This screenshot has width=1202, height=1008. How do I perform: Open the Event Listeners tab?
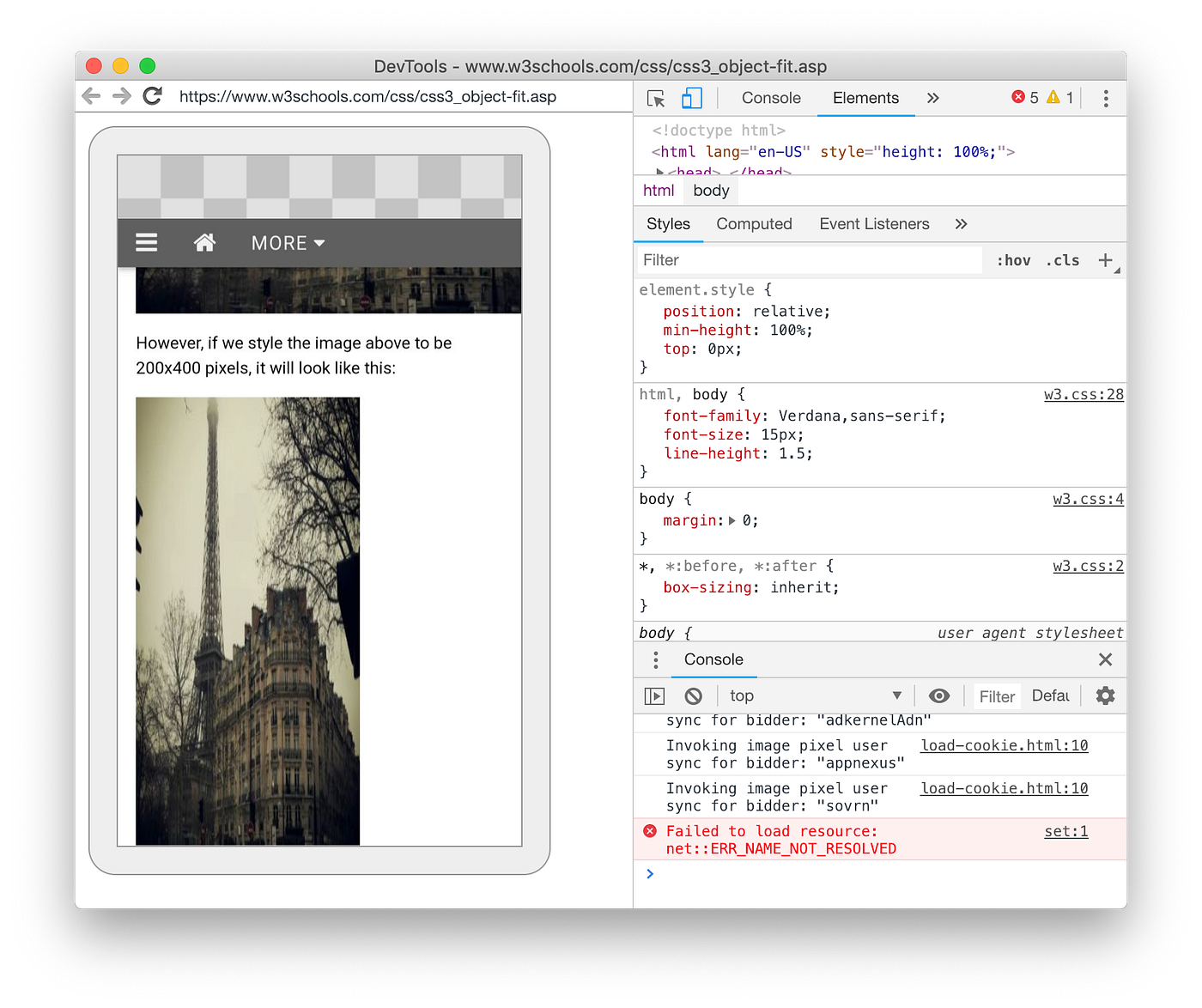[x=874, y=223]
